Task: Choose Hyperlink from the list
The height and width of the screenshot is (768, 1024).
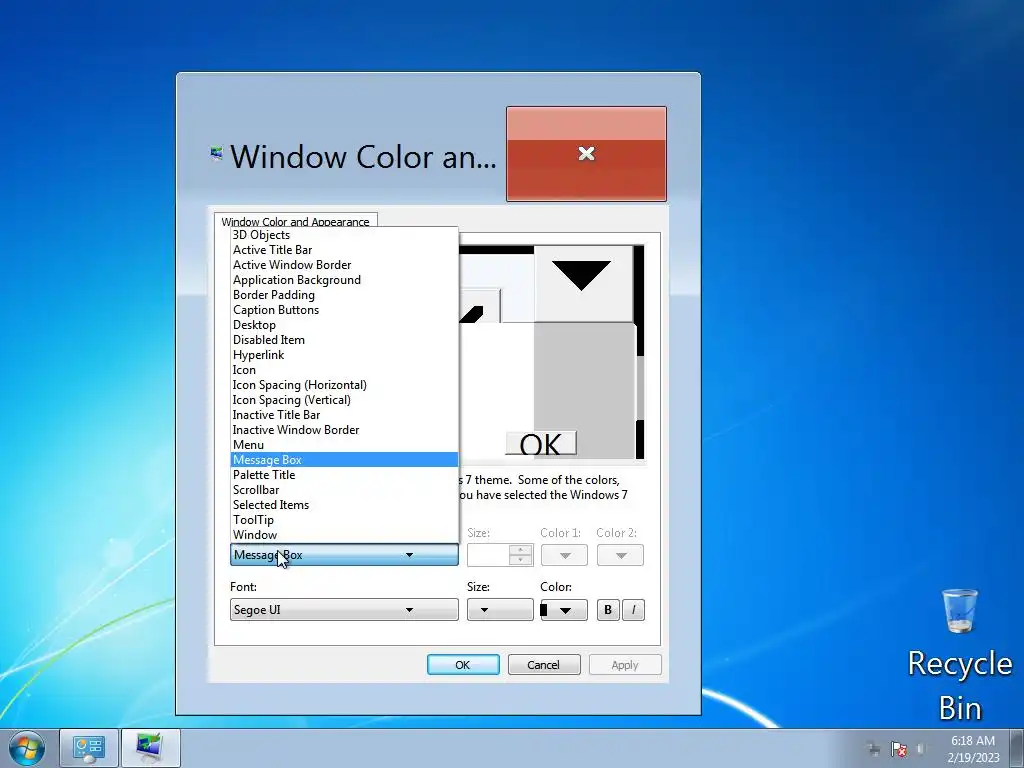Action: click(x=344, y=355)
